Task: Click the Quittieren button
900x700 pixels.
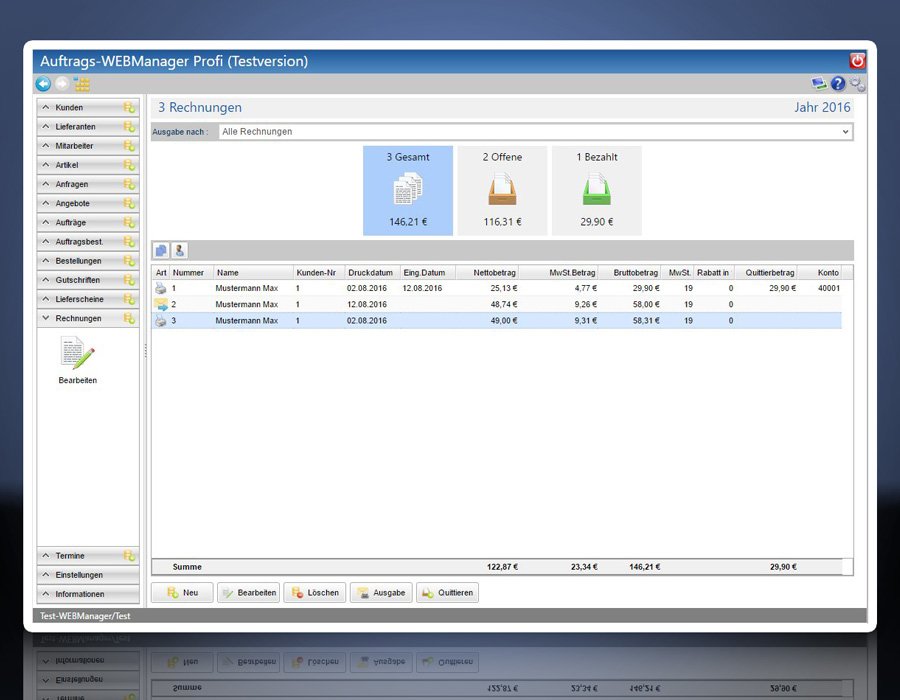Action: point(447,593)
